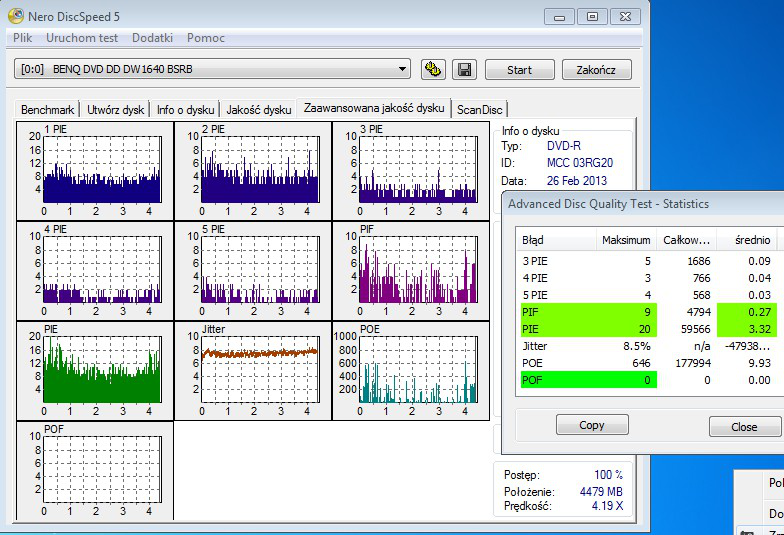Open the drive selection dropdown BENQ DVD
The width and height of the screenshot is (784, 535).
[x=212, y=69]
